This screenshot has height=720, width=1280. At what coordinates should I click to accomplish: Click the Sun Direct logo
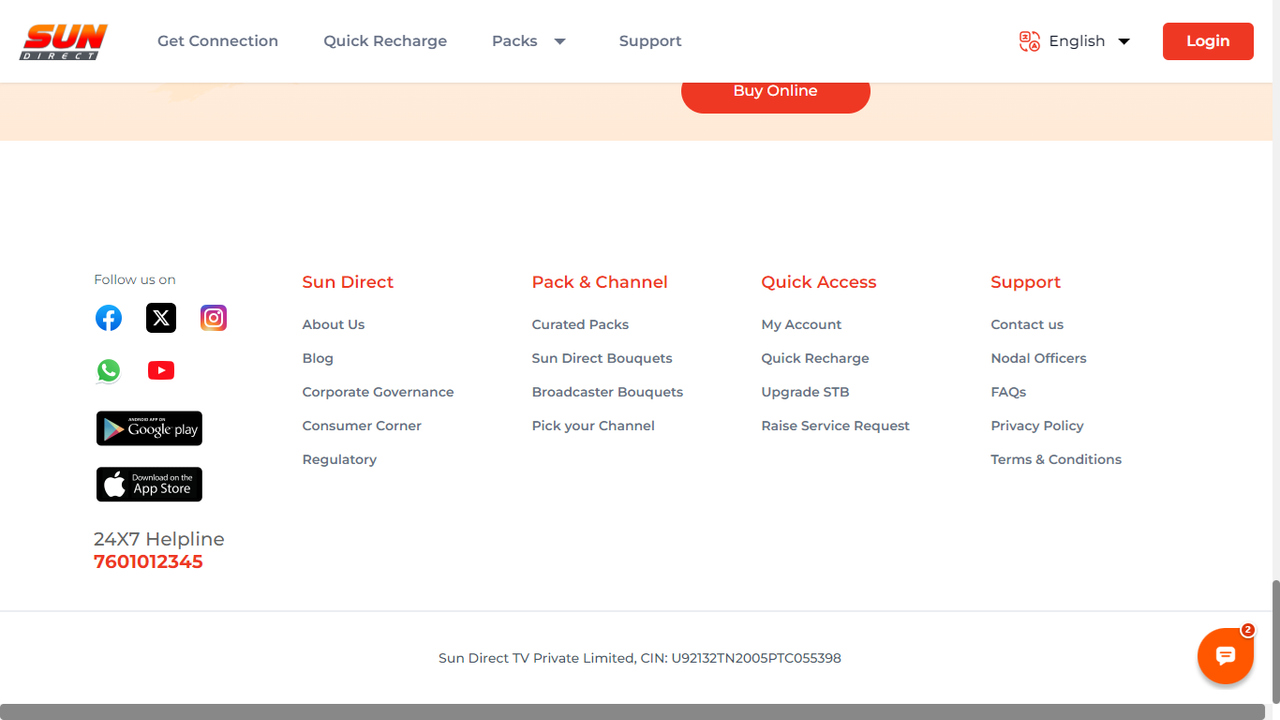coord(64,41)
